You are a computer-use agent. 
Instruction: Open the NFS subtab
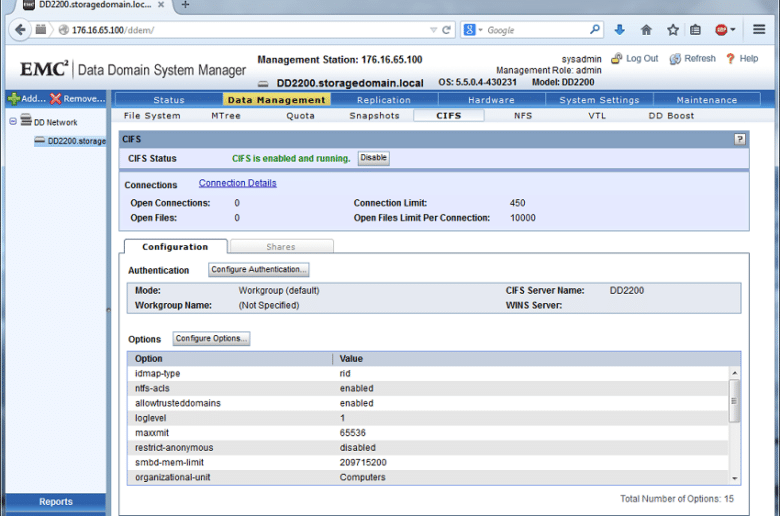click(x=523, y=115)
